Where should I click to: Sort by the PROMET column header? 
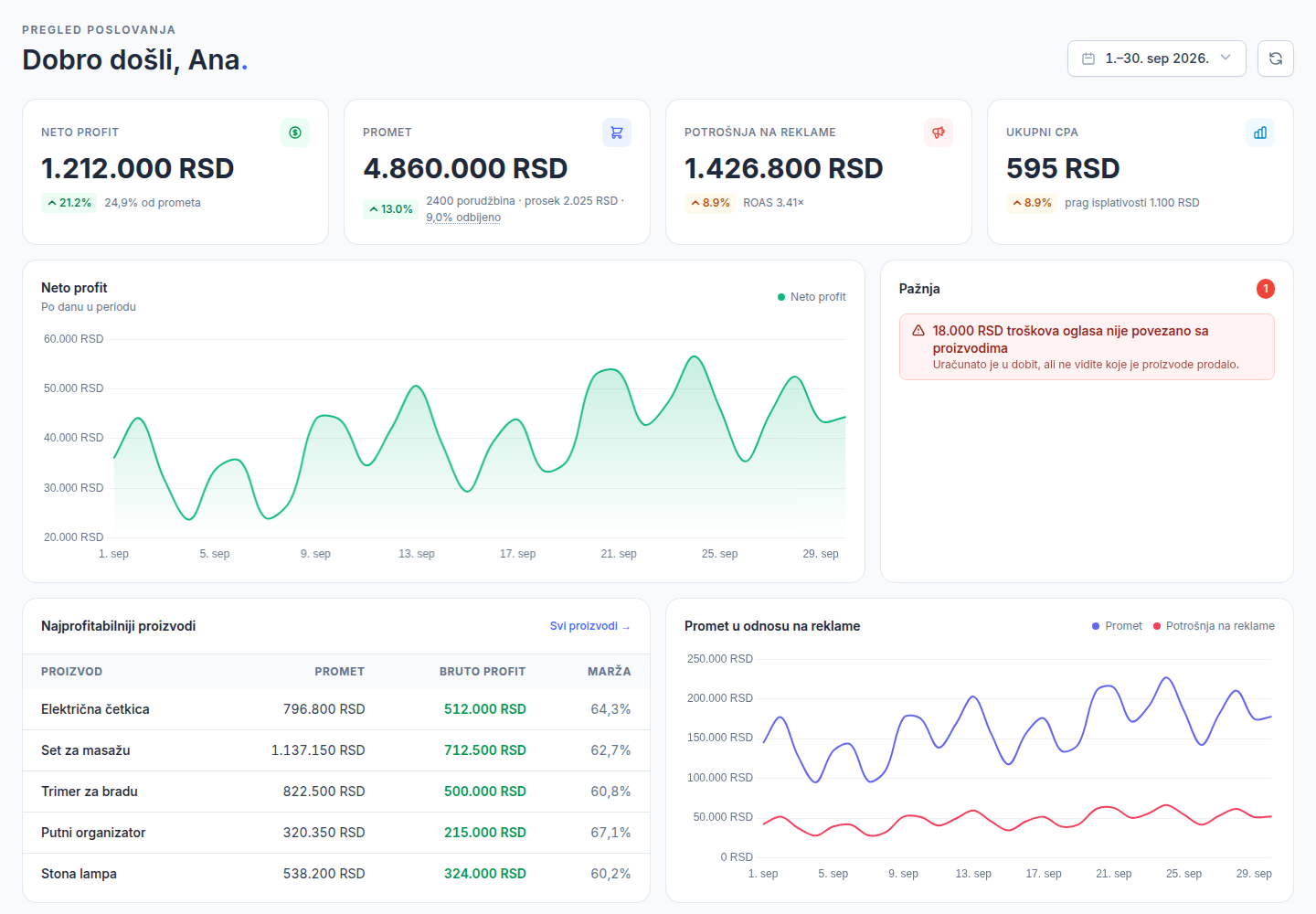pyautogui.click(x=340, y=672)
